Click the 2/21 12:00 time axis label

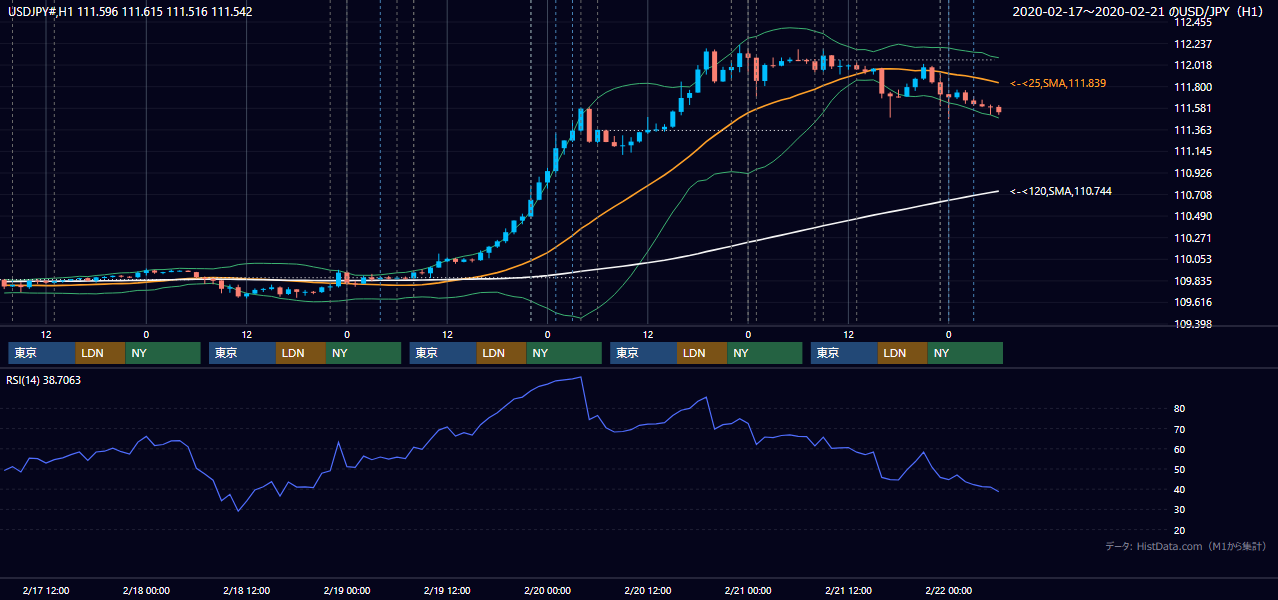(x=848, y=591)
